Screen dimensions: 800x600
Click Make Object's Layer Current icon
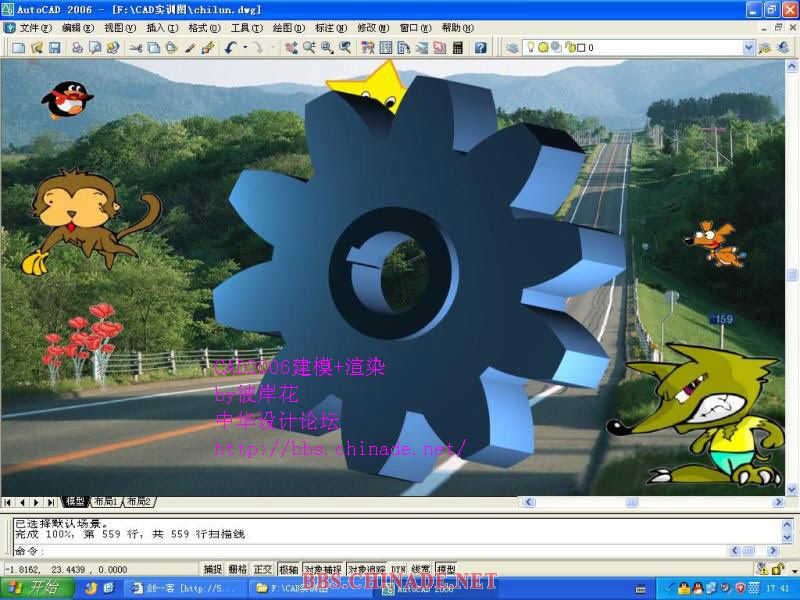coord(765,47)
